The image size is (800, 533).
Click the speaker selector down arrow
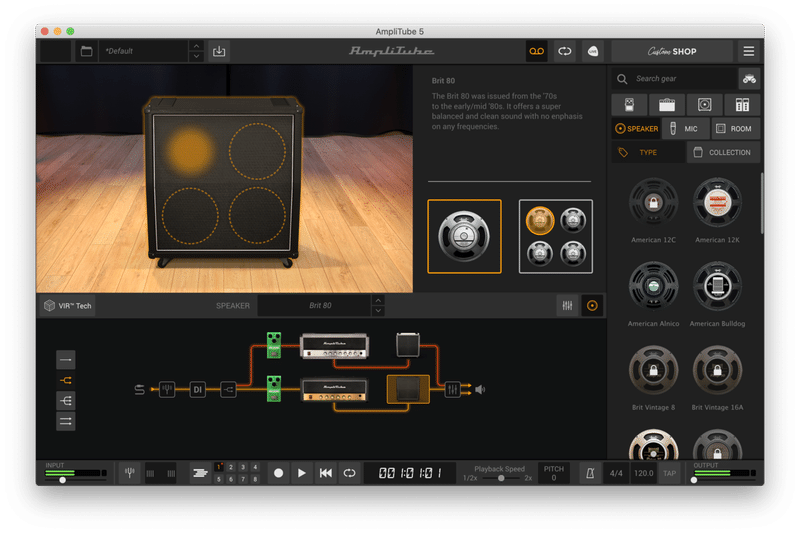378,311
